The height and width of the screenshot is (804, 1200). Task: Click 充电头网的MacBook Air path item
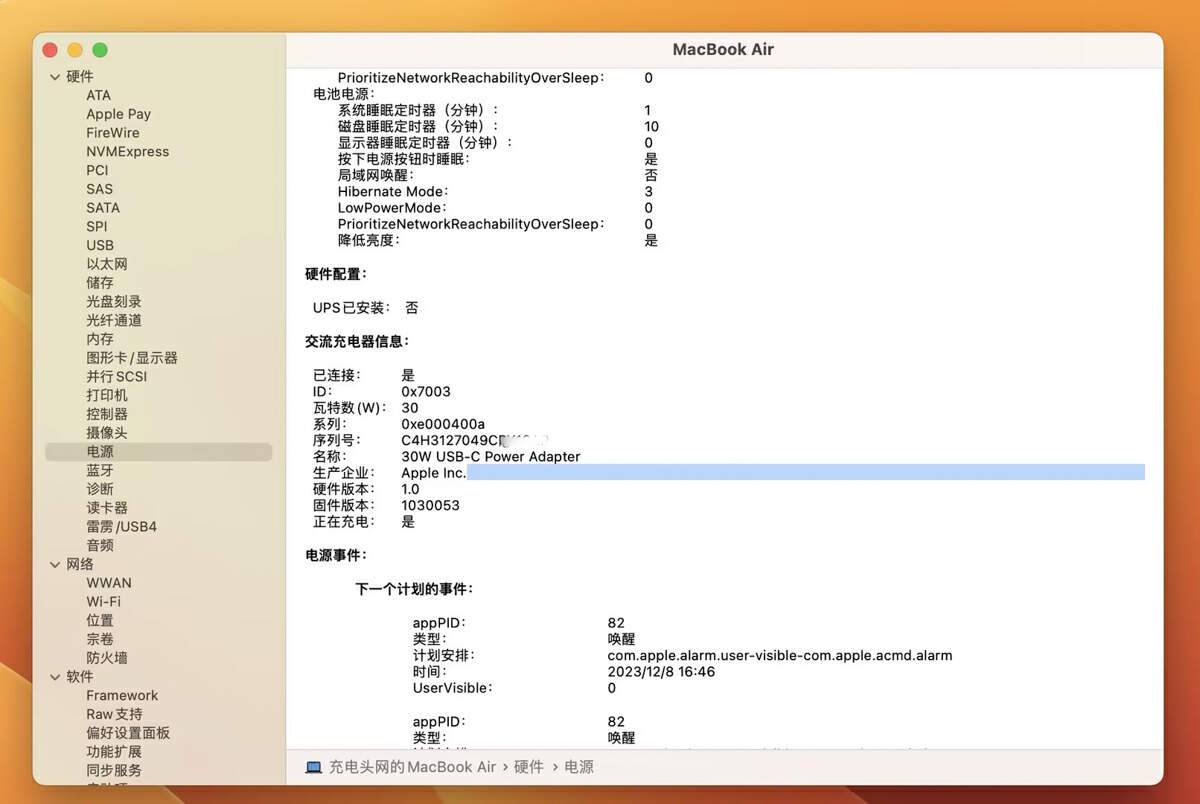(412, 767)
